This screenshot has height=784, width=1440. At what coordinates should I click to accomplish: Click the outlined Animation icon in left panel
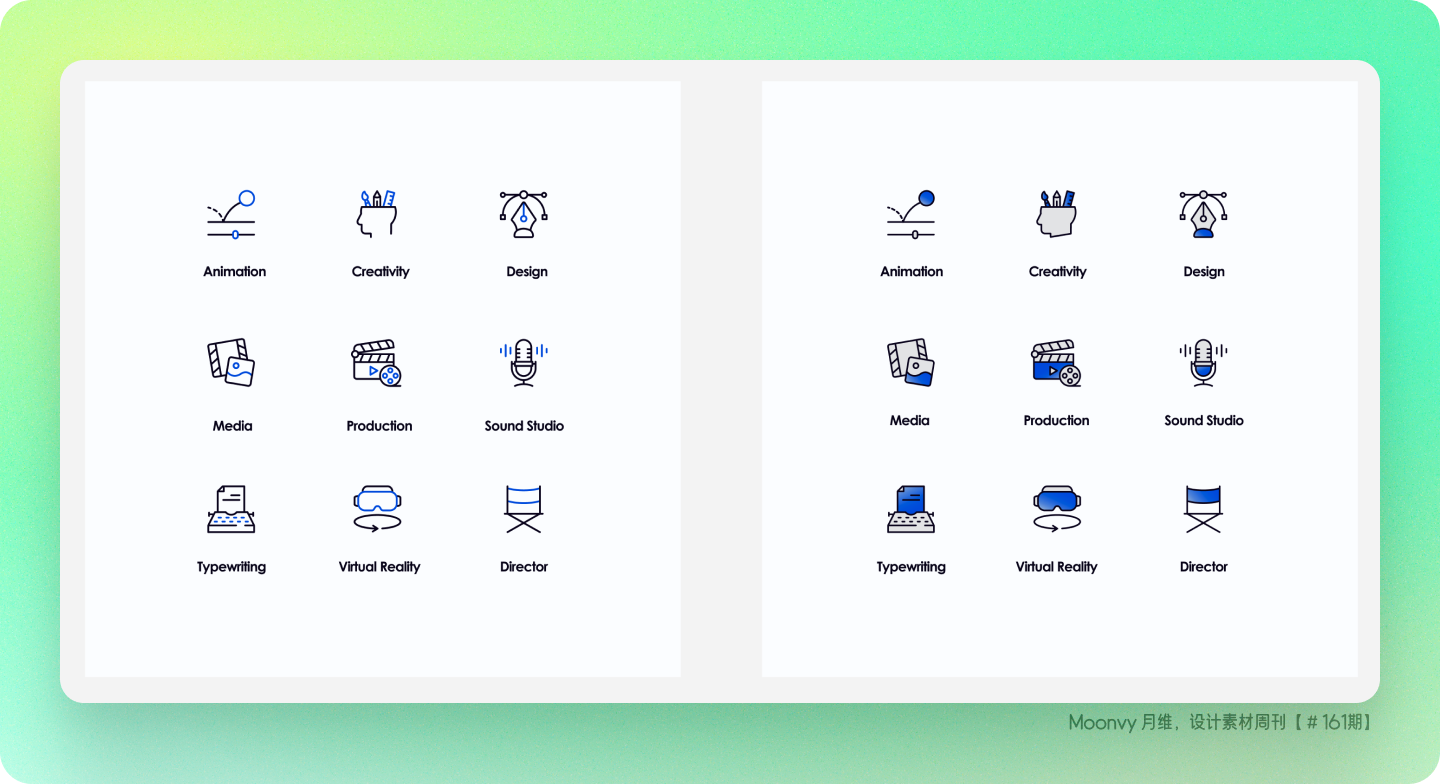click(x=231, y=214)
